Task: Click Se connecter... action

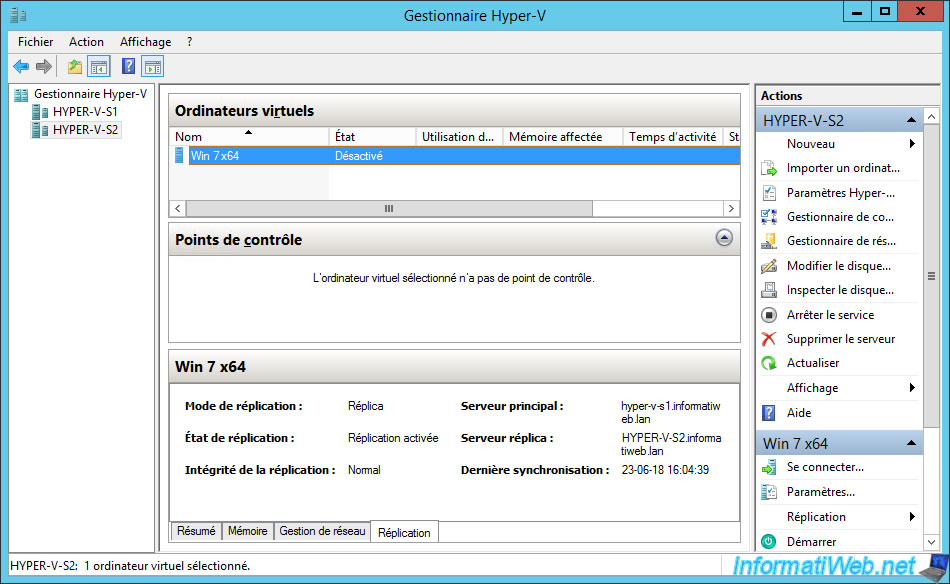Action: [x=825, y=467]
